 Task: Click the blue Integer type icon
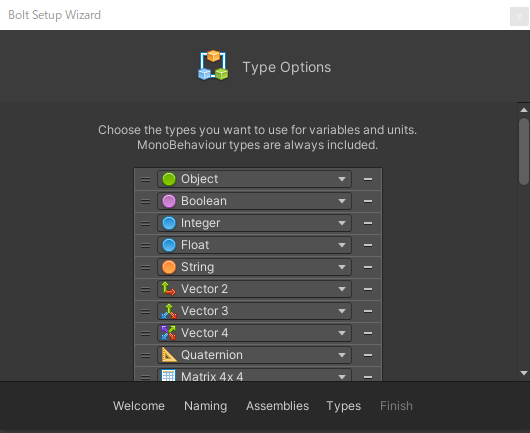click(169, 223)
